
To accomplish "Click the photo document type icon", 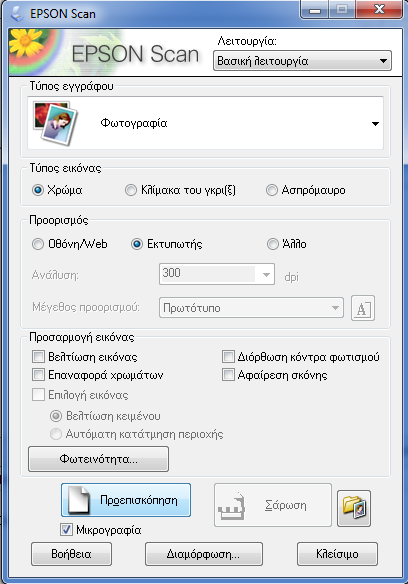I will 55,123.
